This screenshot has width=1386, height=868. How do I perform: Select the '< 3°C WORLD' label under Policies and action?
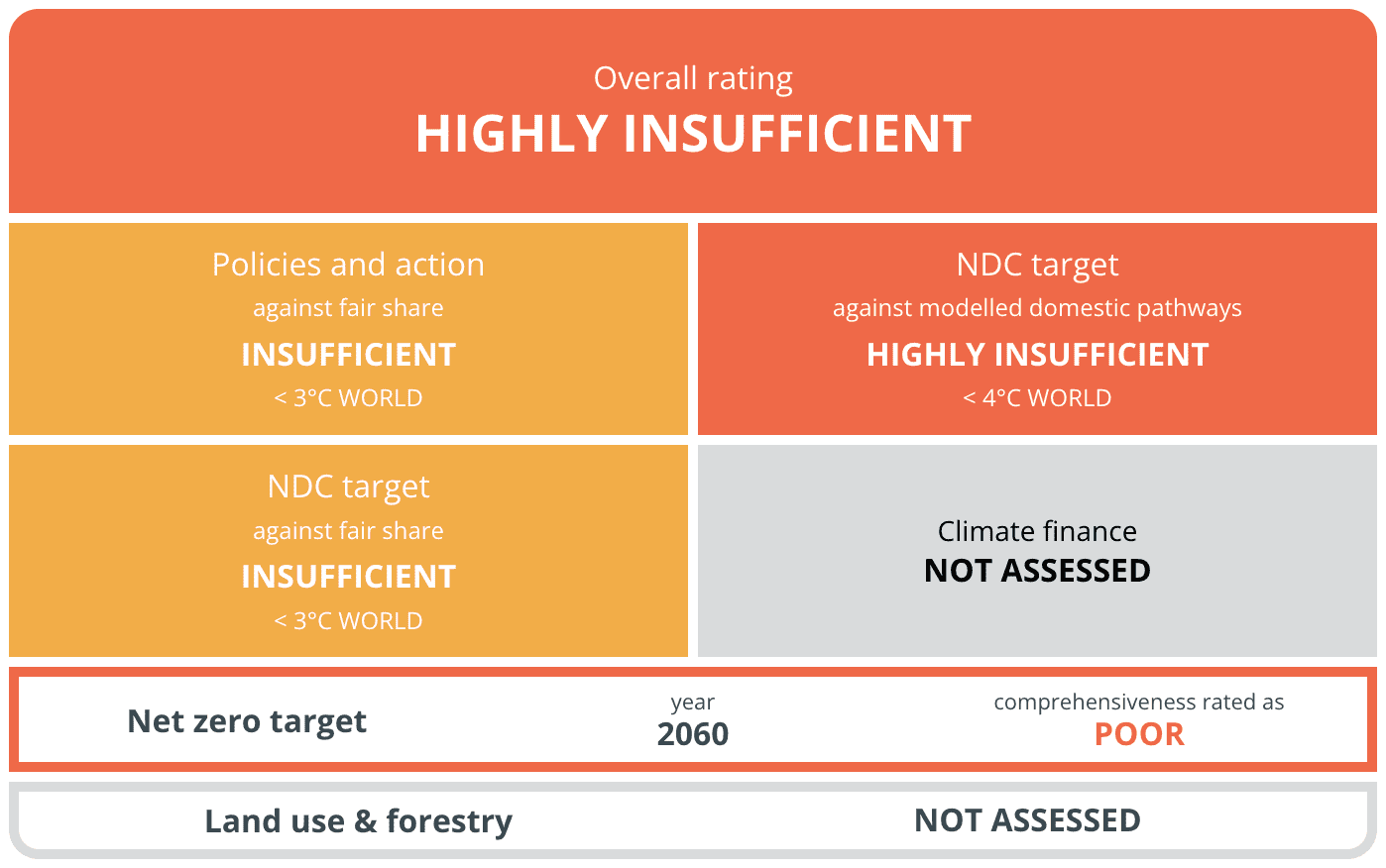(348, 398)
